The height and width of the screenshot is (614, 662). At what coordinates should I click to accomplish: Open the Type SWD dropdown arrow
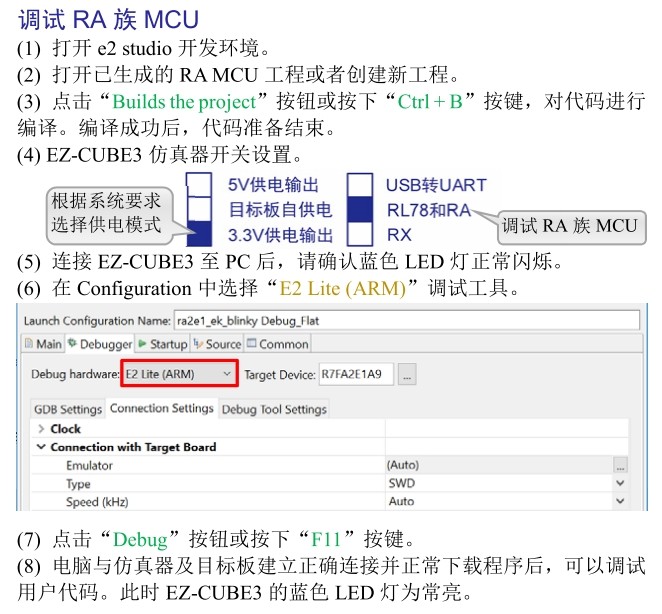point(620,484)
